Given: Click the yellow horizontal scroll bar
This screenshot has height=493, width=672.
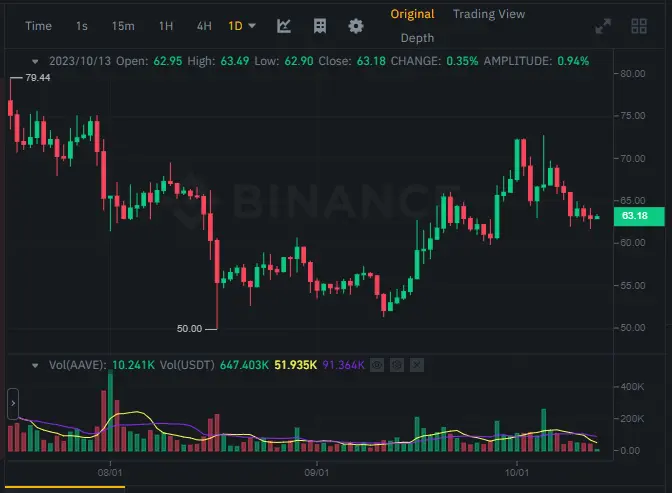Looking at the screenshot, I should coord(65,487).
